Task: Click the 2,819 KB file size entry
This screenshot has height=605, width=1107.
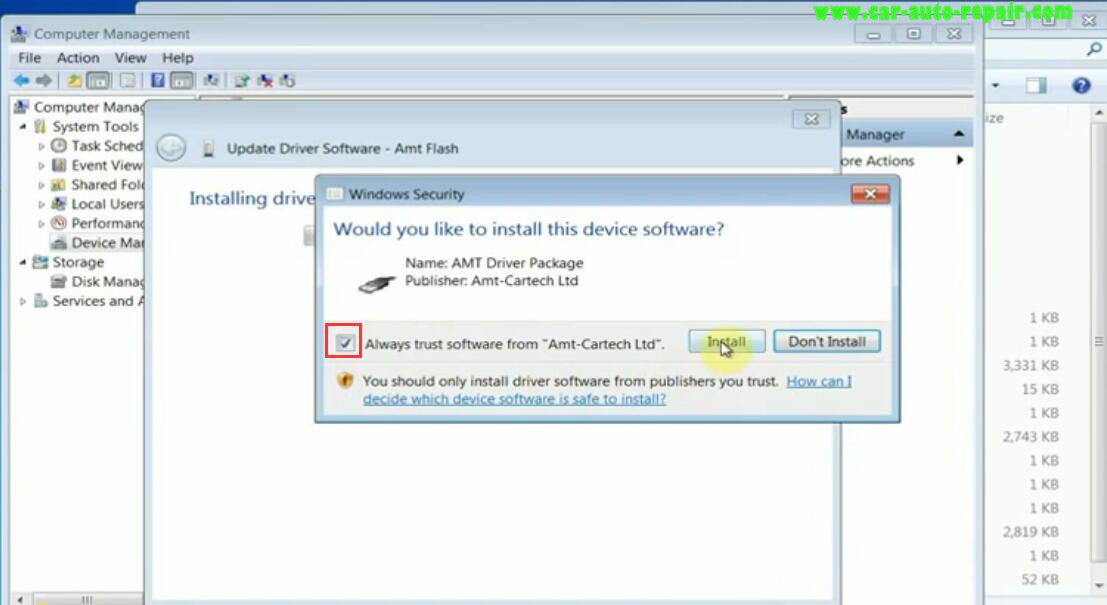Action: tap(1030, 532)
